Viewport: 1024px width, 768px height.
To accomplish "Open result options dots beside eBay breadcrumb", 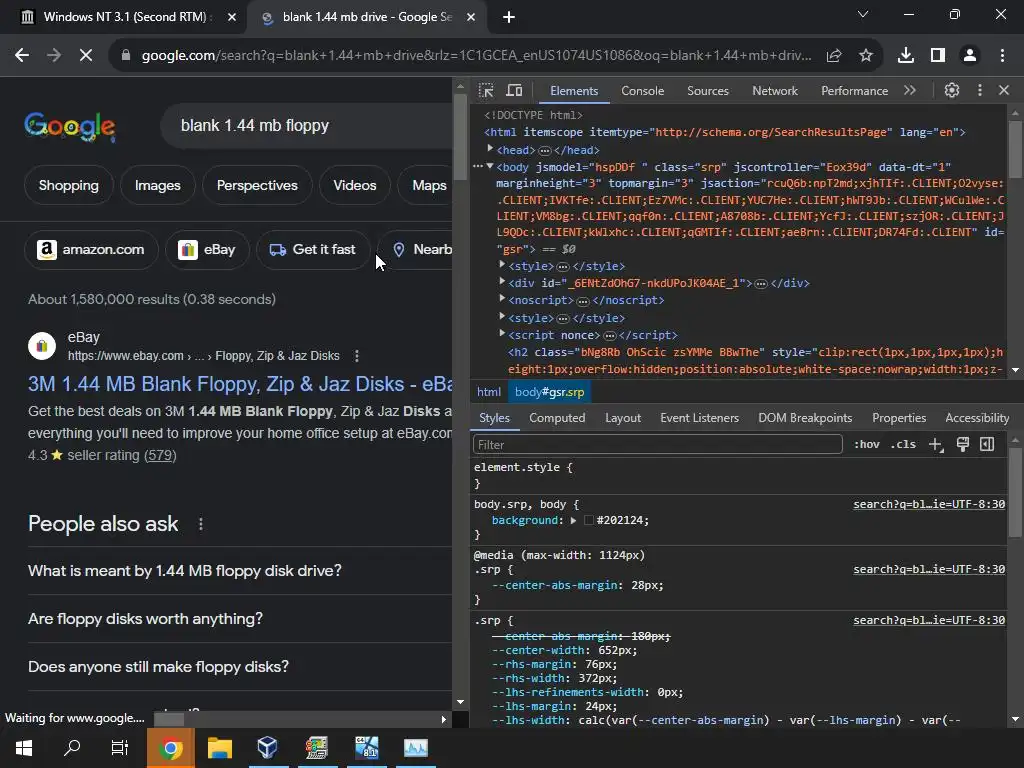I will (x=357, y=356).
